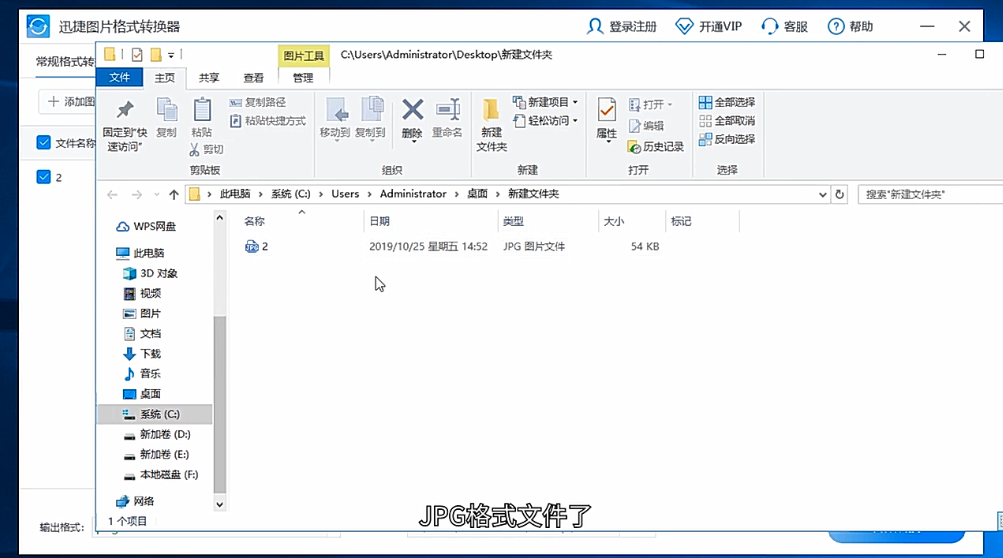Toggle 文件名称 checkbox in converter window

[x=43, y=143]
